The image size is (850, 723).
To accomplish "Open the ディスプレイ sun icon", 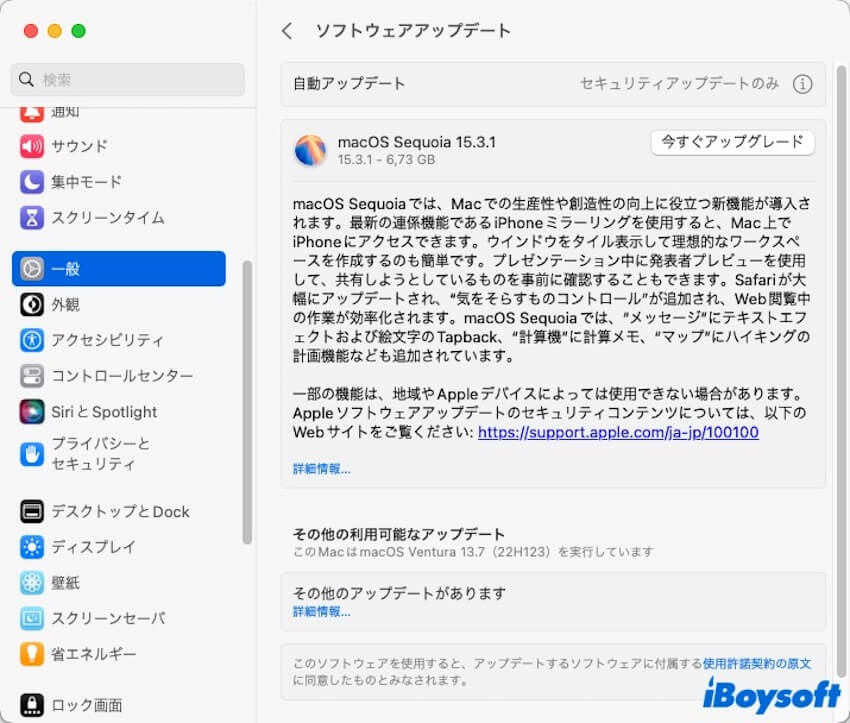I will [x=31, y=547].
